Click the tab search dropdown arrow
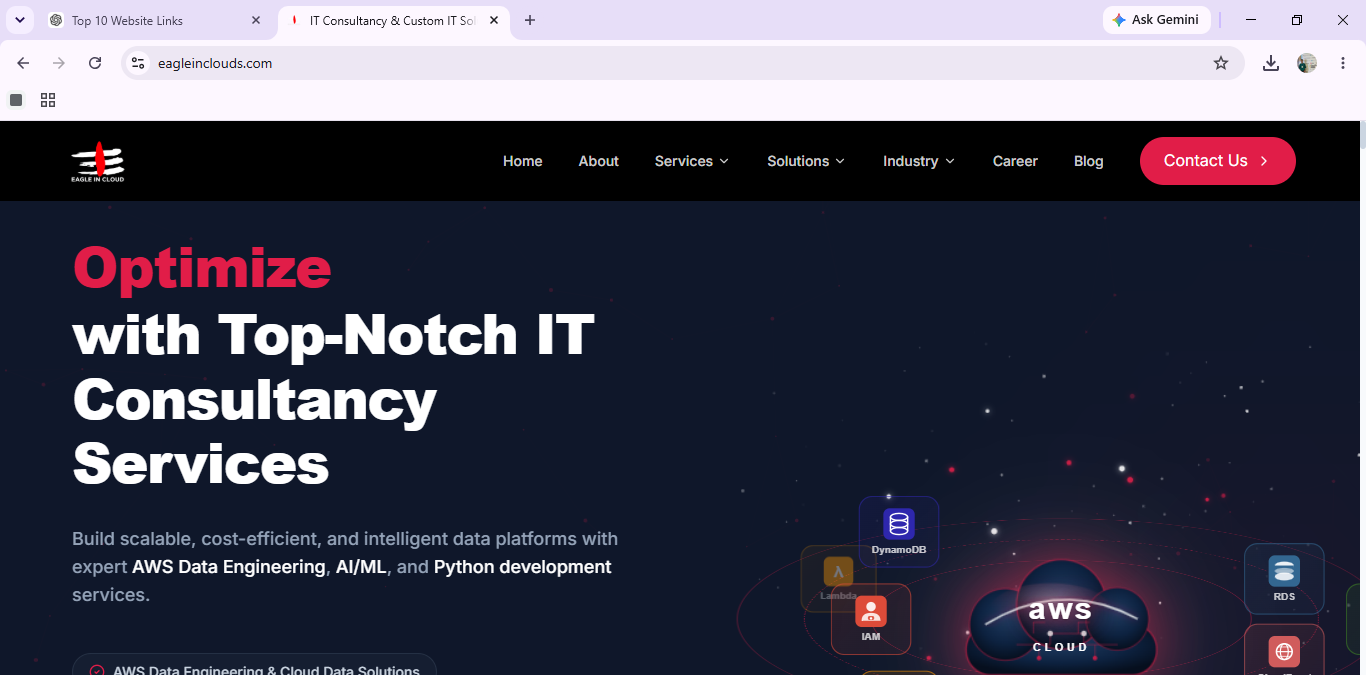Viewport: 1366px width, 675px height. click(x=19, y=20)
